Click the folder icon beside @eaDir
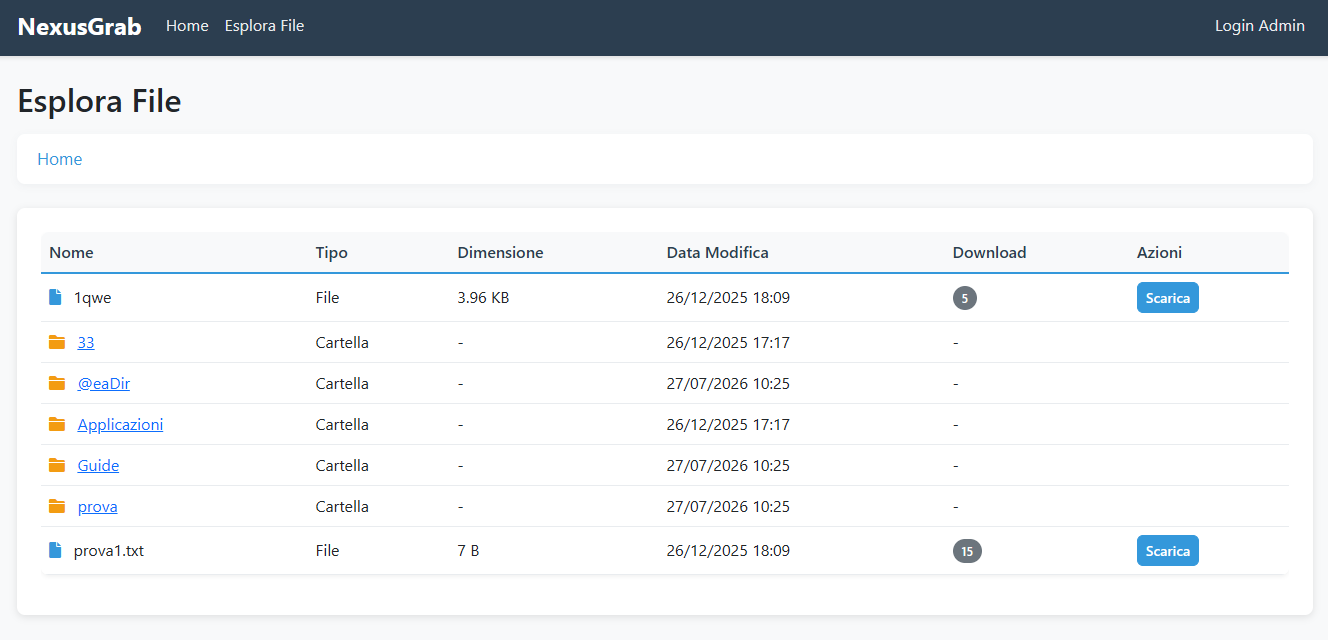The image size is (1328, 640). pos(57,383)
